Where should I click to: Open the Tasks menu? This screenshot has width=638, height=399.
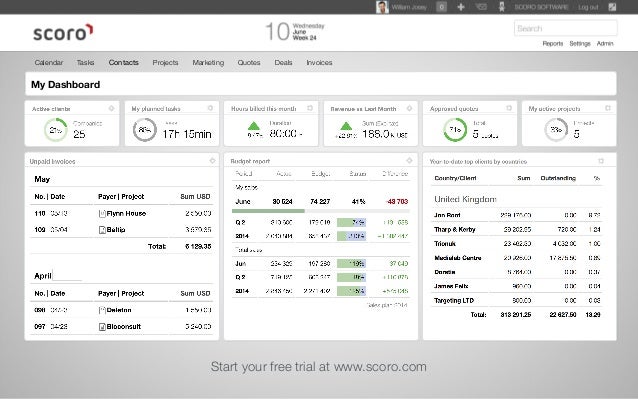pyautogui.click(x=85, y=63)
